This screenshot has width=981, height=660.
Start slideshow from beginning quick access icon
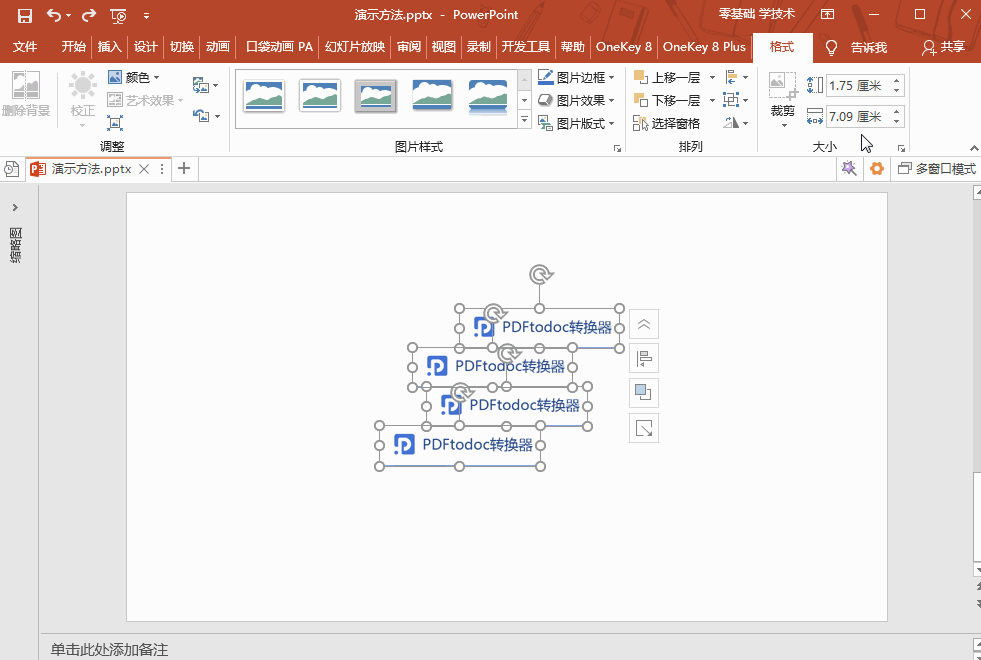[x=118, y=16]
